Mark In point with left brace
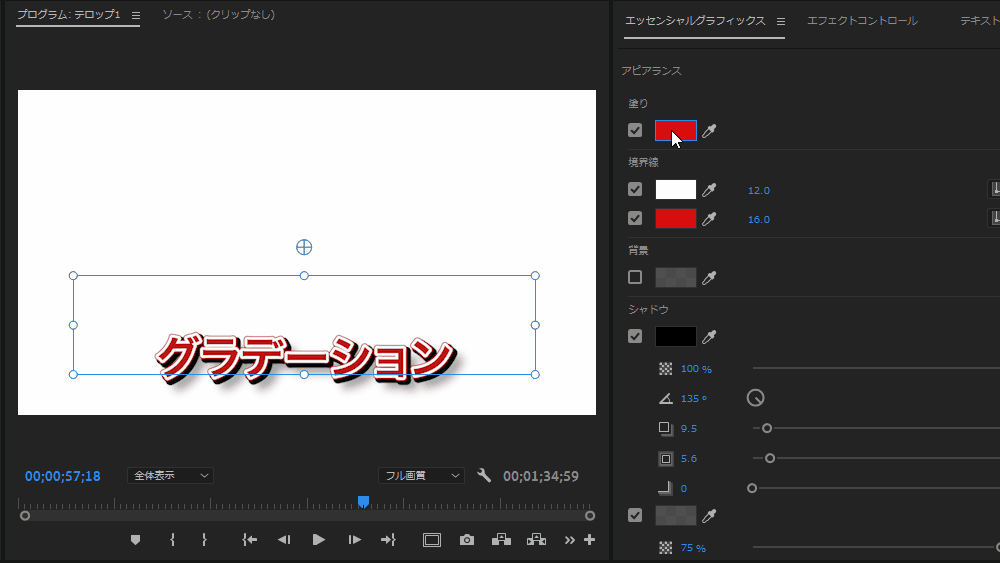 tap(172, 539)
